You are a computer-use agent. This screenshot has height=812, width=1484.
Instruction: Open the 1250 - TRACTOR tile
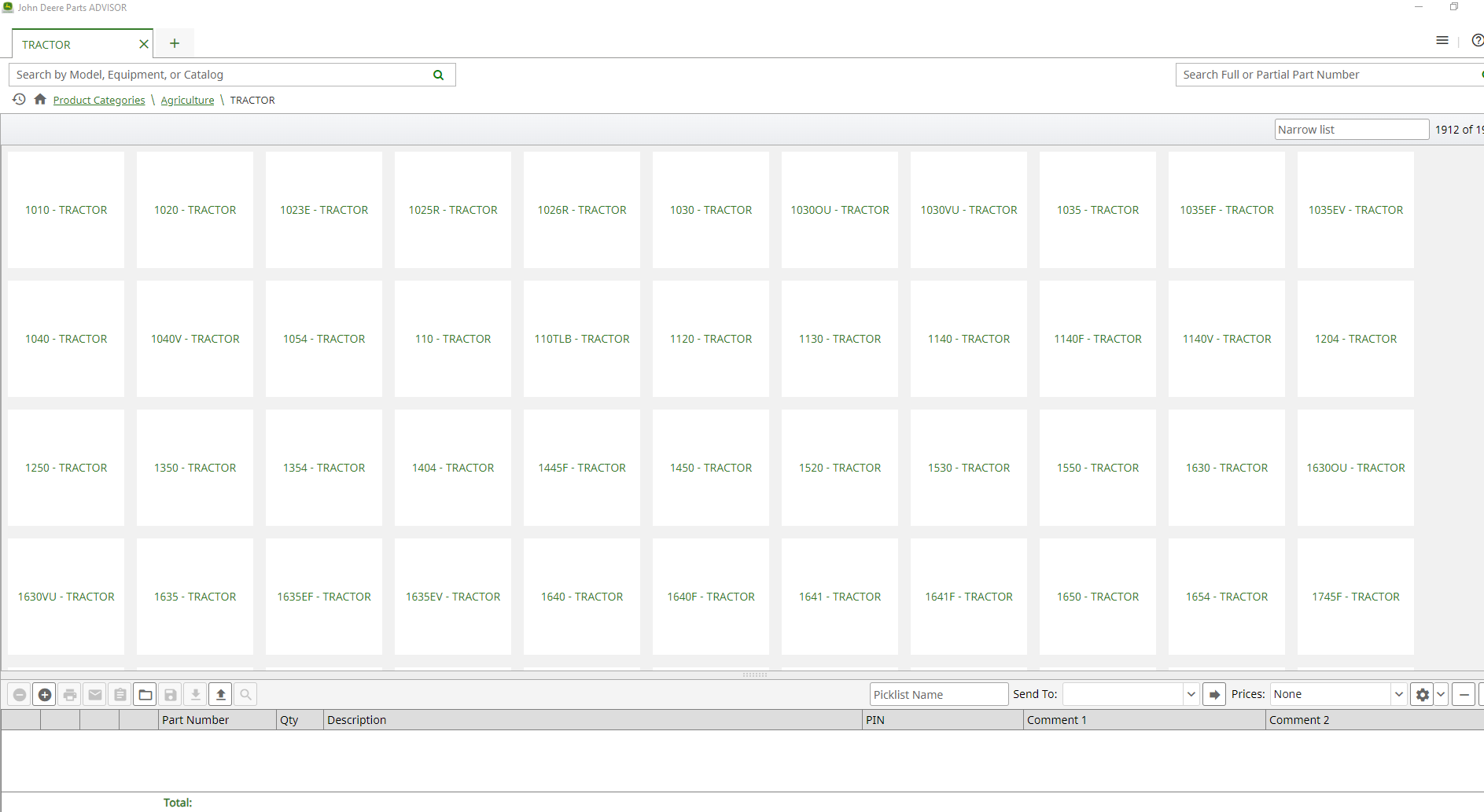tap(66, 468)
